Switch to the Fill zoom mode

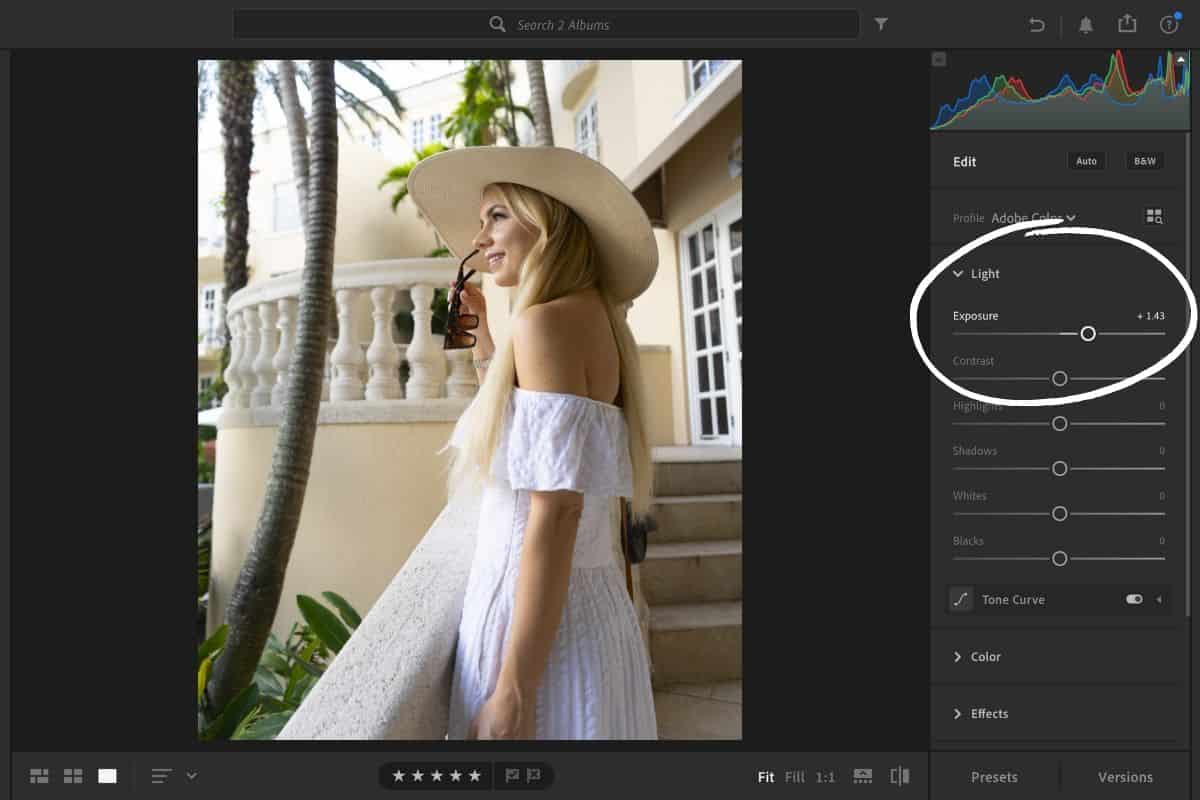[794, 776]
